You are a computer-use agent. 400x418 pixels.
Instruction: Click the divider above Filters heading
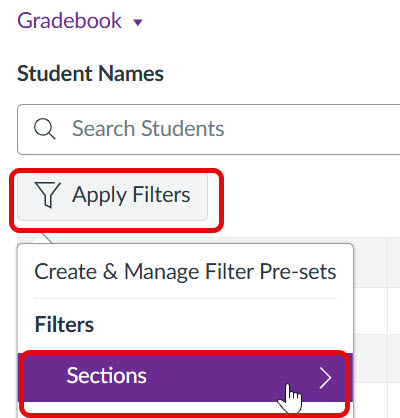click(185, 299)
